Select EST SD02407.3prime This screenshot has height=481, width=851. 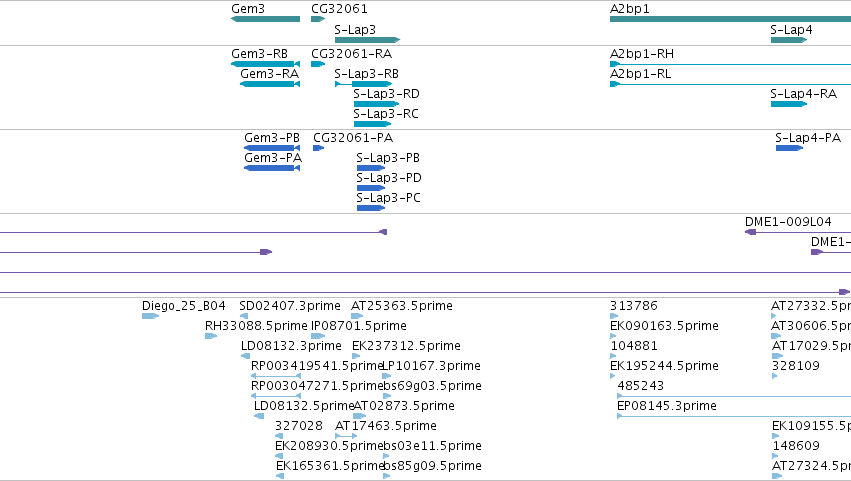pyautogui.click(x=244, y=316)
